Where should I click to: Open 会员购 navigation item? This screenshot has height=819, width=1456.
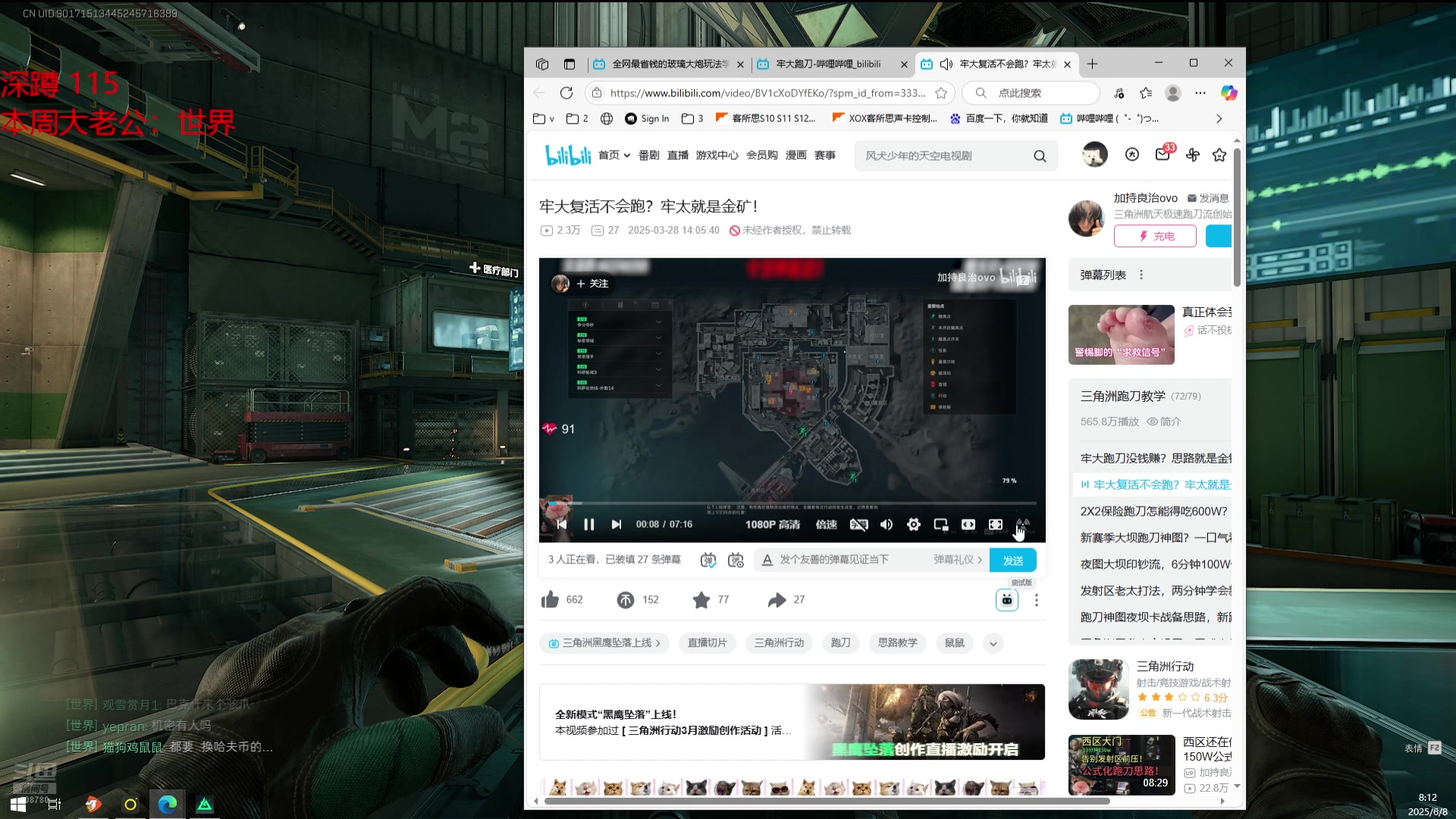coord(761,155)
